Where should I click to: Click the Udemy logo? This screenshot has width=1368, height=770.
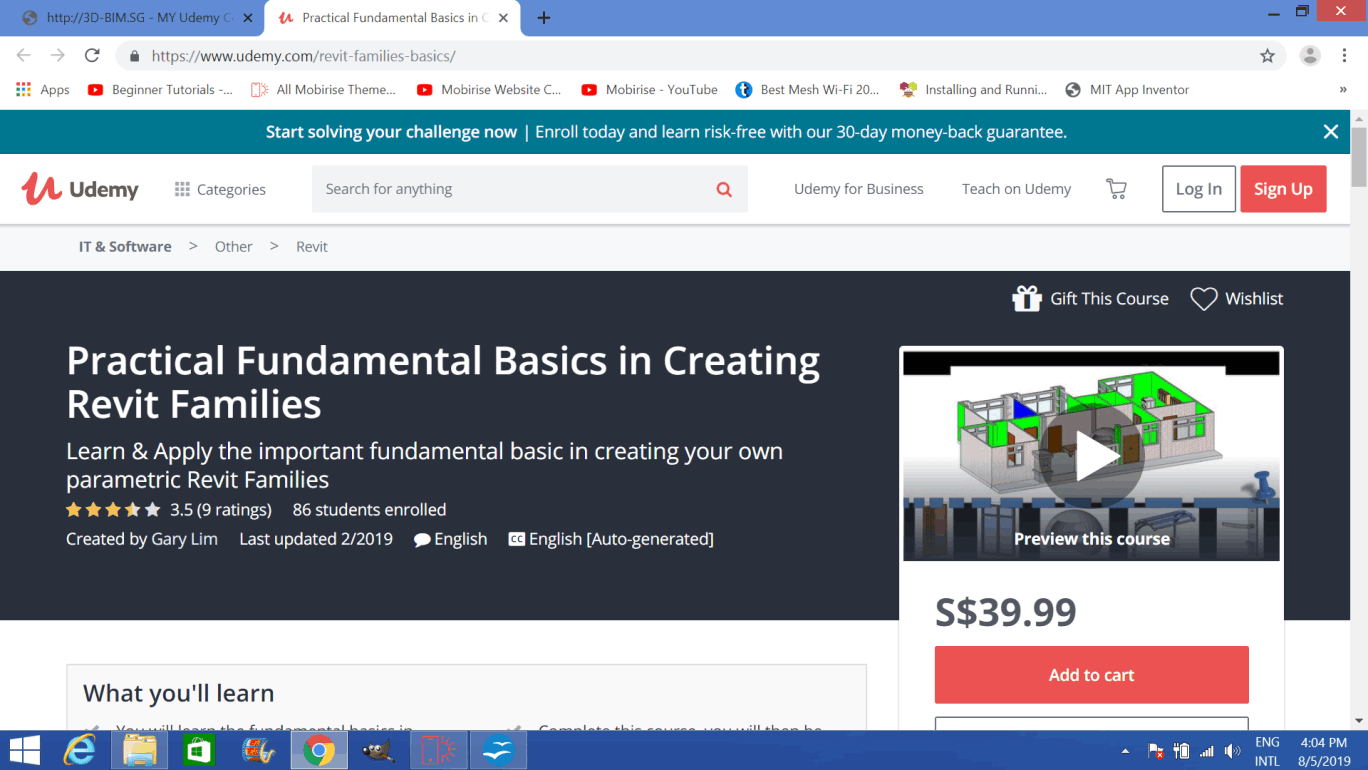tap(80, 189)
